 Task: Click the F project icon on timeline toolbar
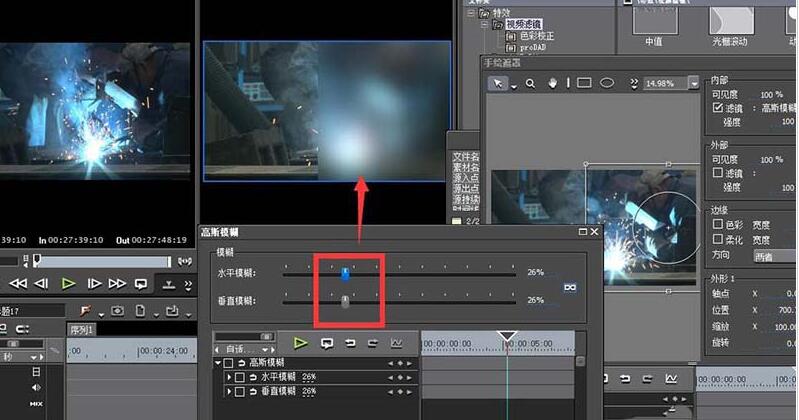point(86,311)
